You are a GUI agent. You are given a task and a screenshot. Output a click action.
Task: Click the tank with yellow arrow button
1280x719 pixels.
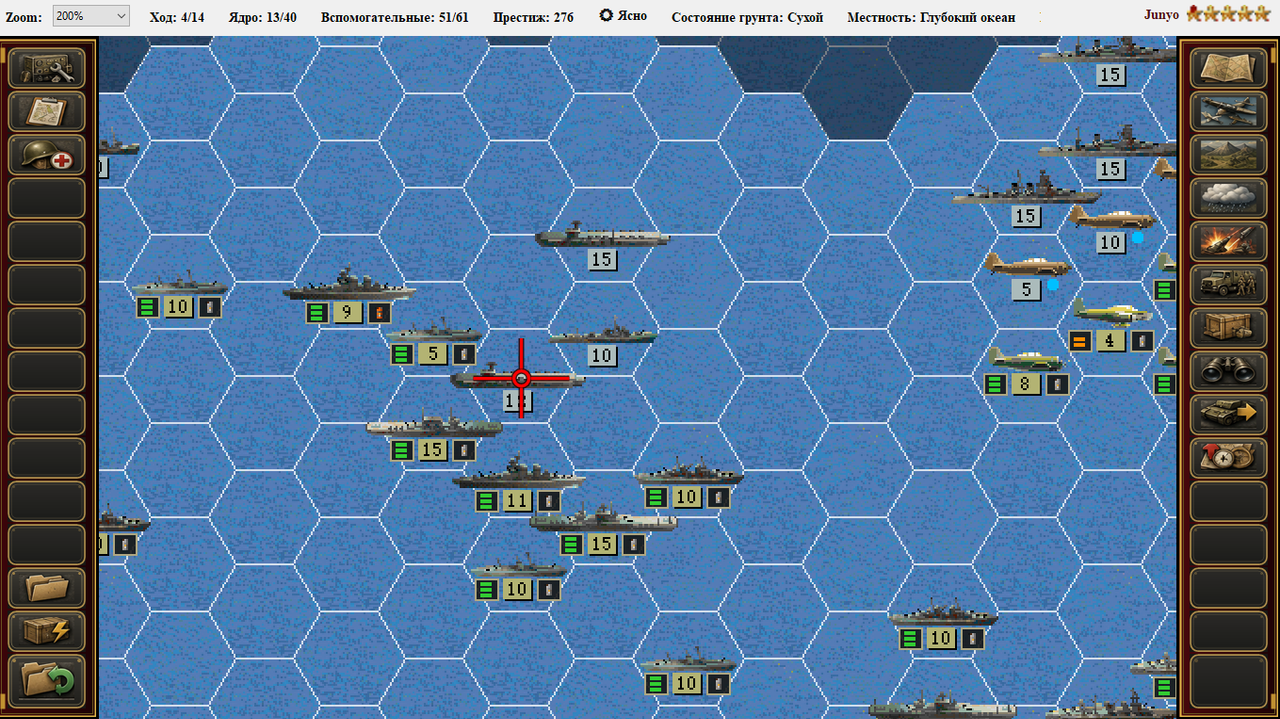(x=1227, y=415)
